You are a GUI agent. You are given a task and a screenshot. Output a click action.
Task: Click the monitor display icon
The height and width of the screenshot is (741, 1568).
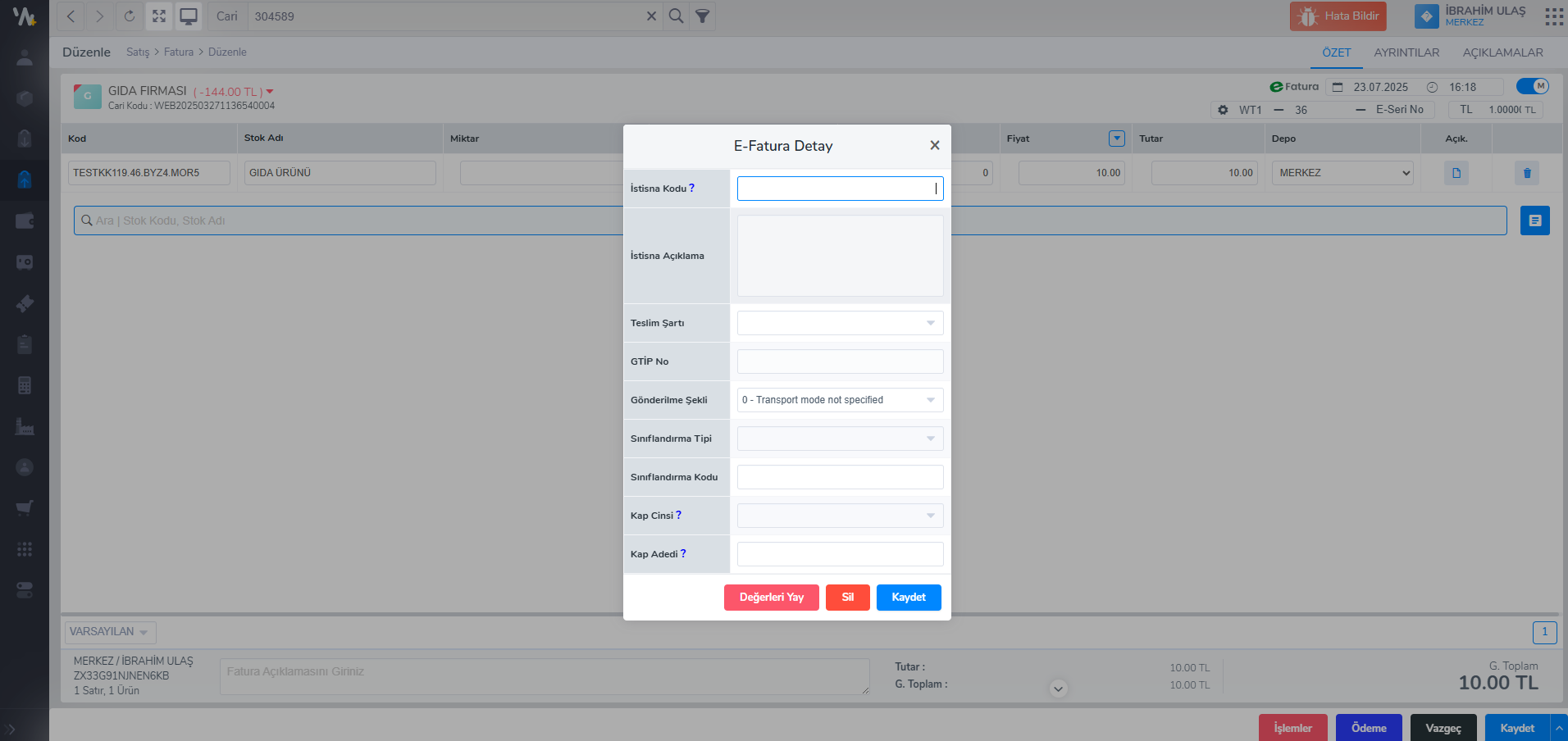click(x=189, y=16)
